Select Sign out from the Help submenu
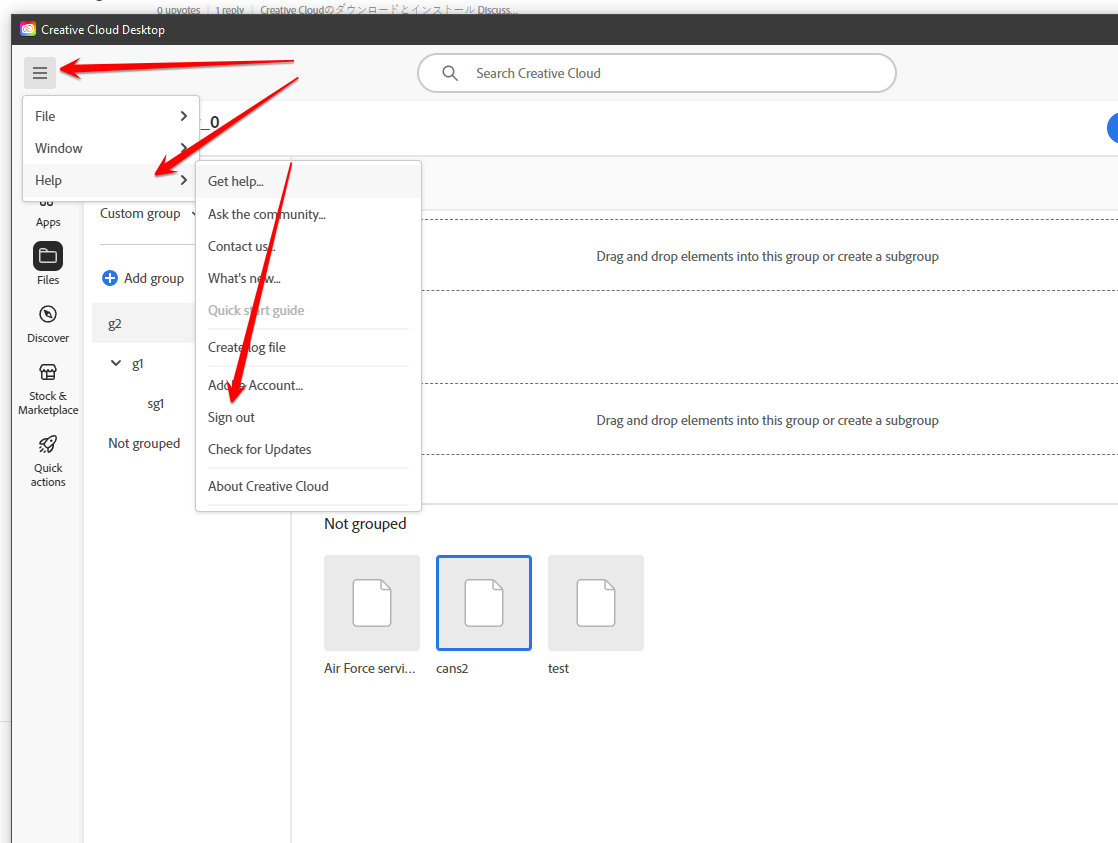This screenshot has height=843, width=1118. point(230,417)
